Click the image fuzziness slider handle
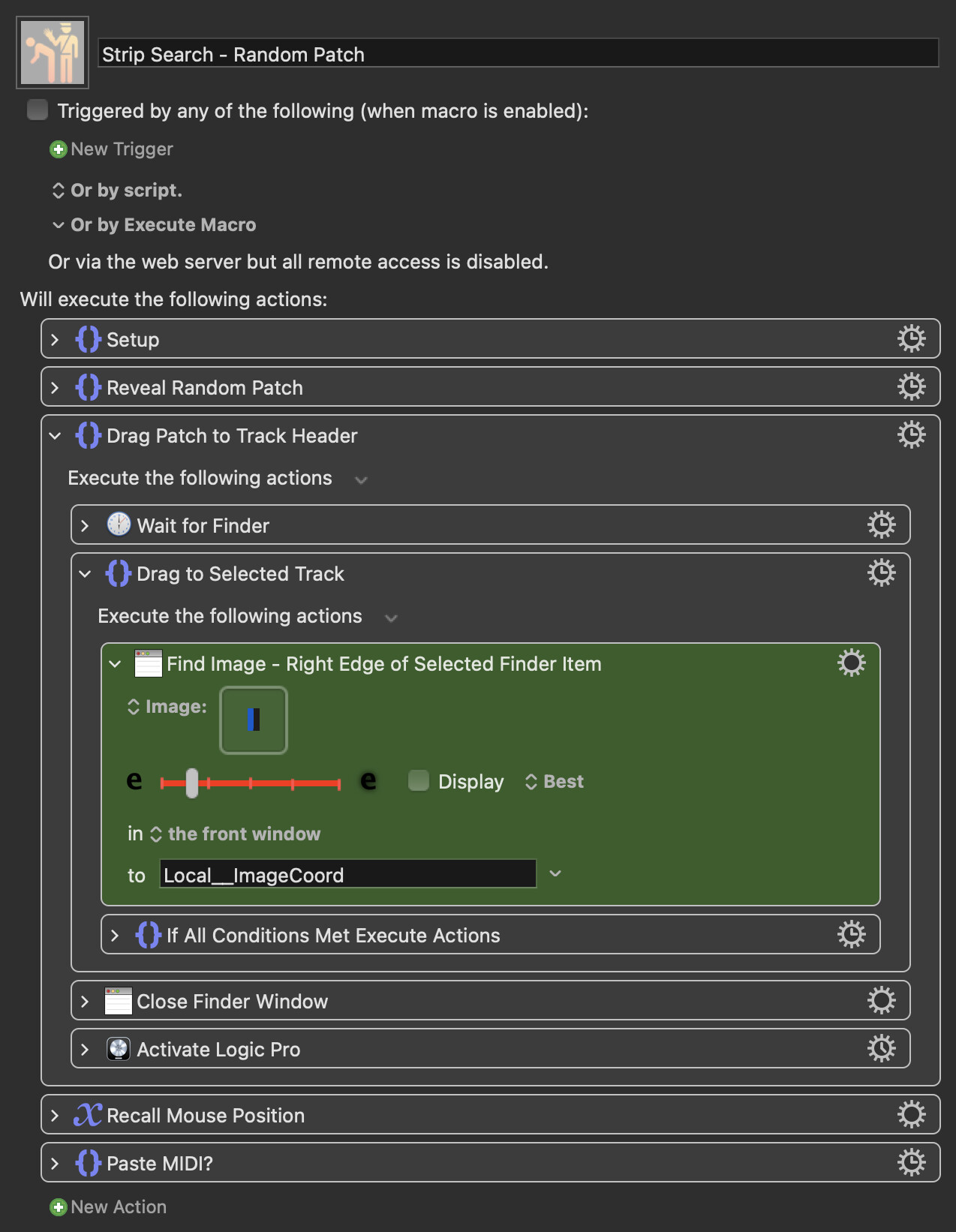This screenshot has width=956, height=1232. (192, 783)
